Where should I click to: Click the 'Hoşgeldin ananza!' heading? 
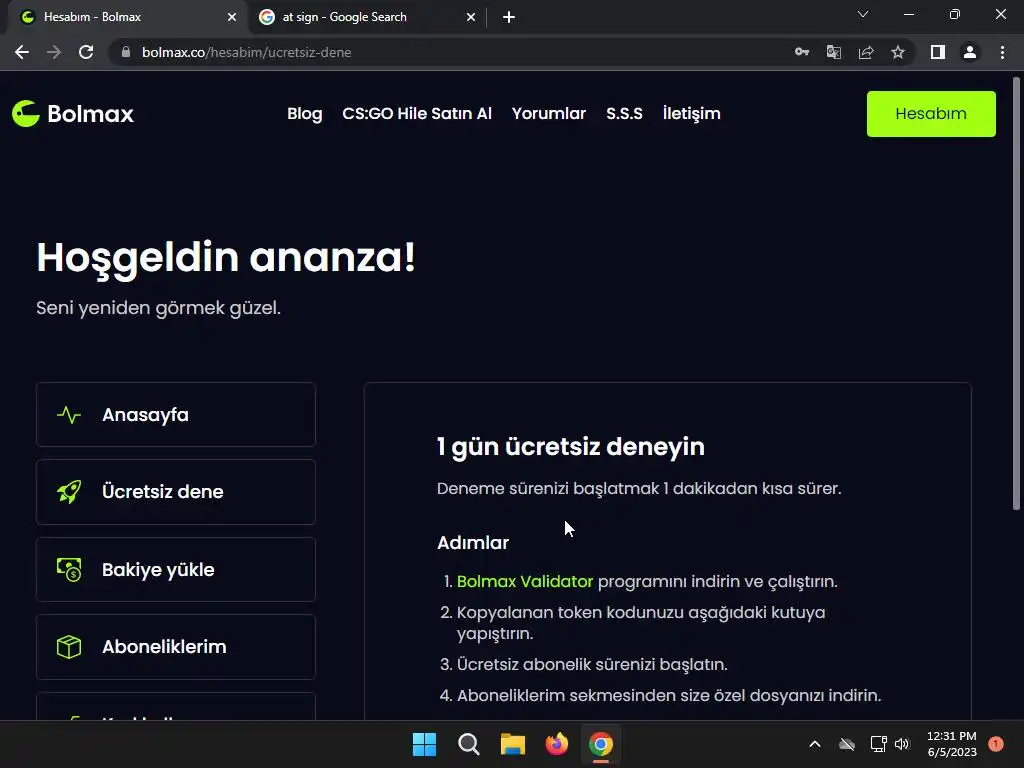226,257
